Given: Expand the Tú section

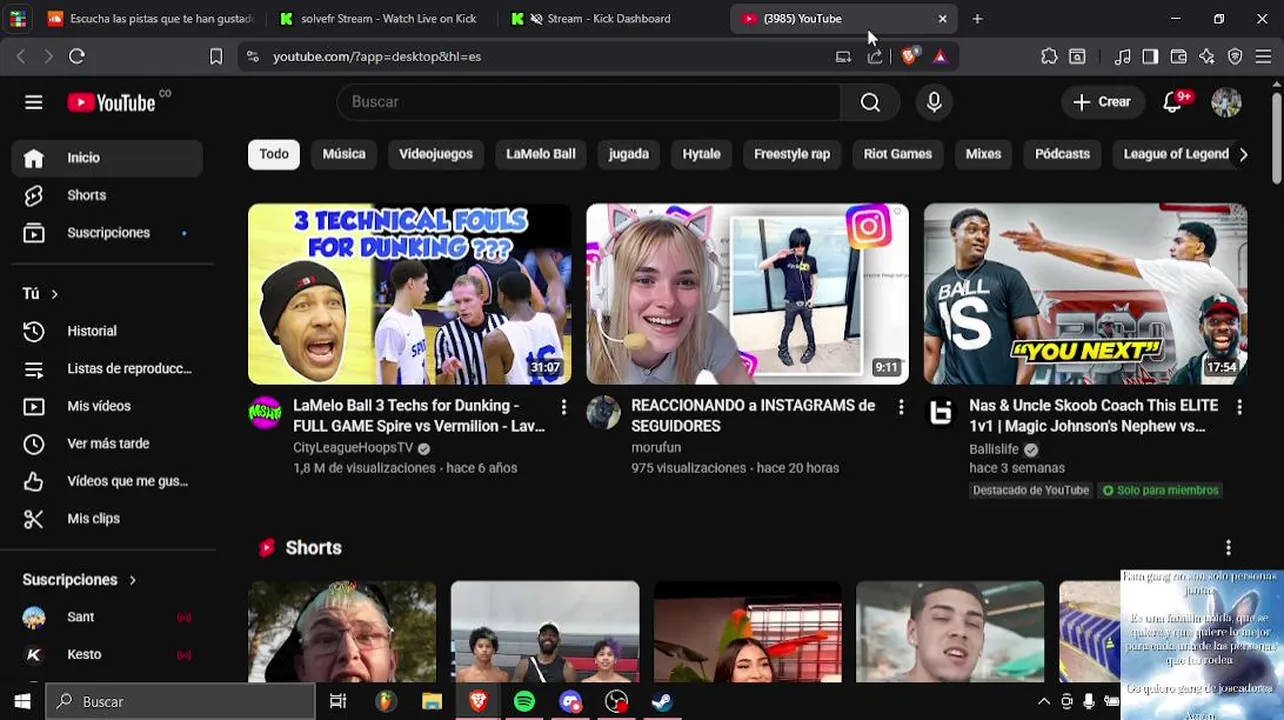Looking at the screenshot, I should pos(41,294).
